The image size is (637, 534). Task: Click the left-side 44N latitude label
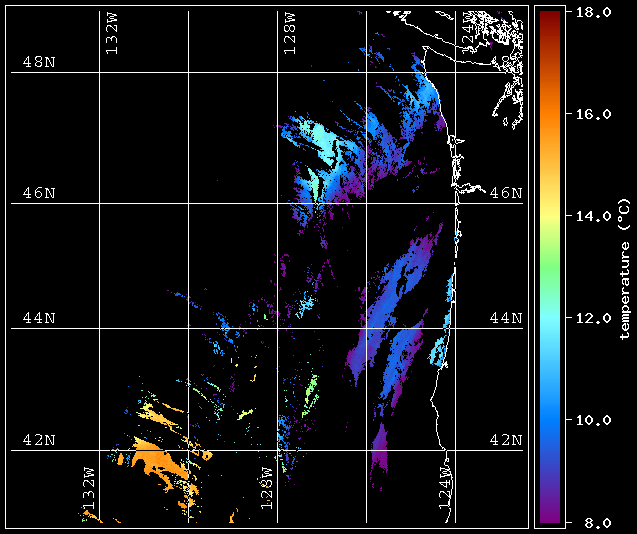39,318
